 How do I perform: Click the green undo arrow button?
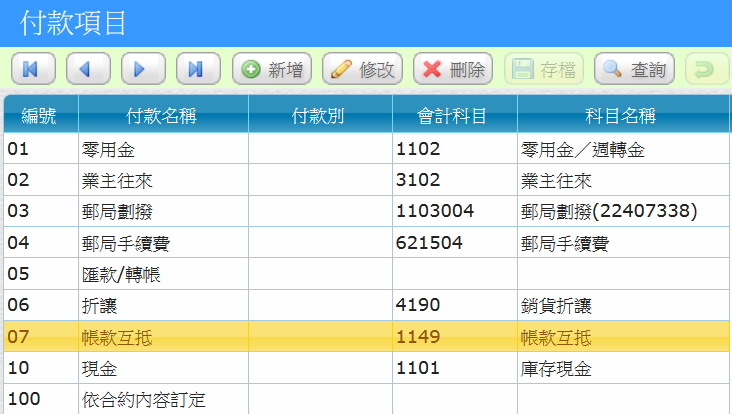(x=706, y=69)
